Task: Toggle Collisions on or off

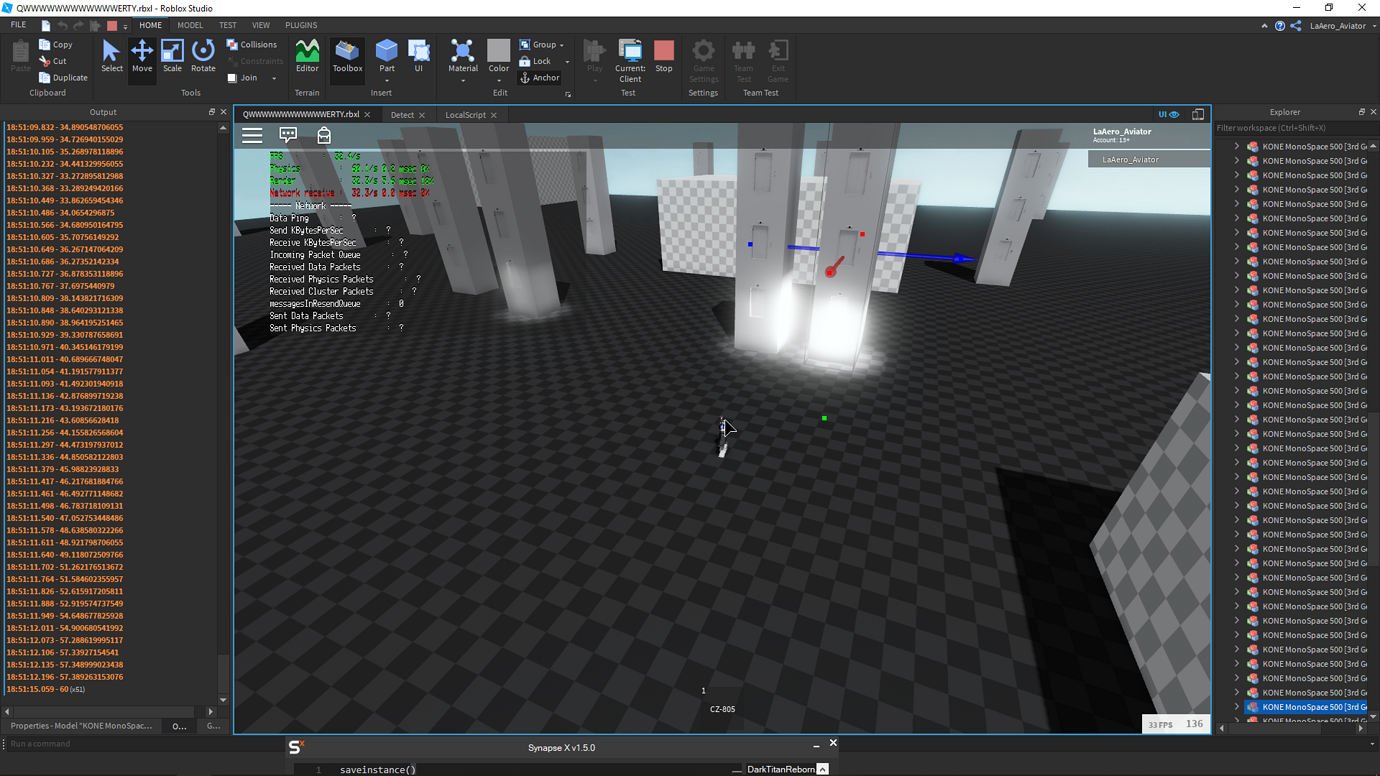Action: click(x=251, y=44)
